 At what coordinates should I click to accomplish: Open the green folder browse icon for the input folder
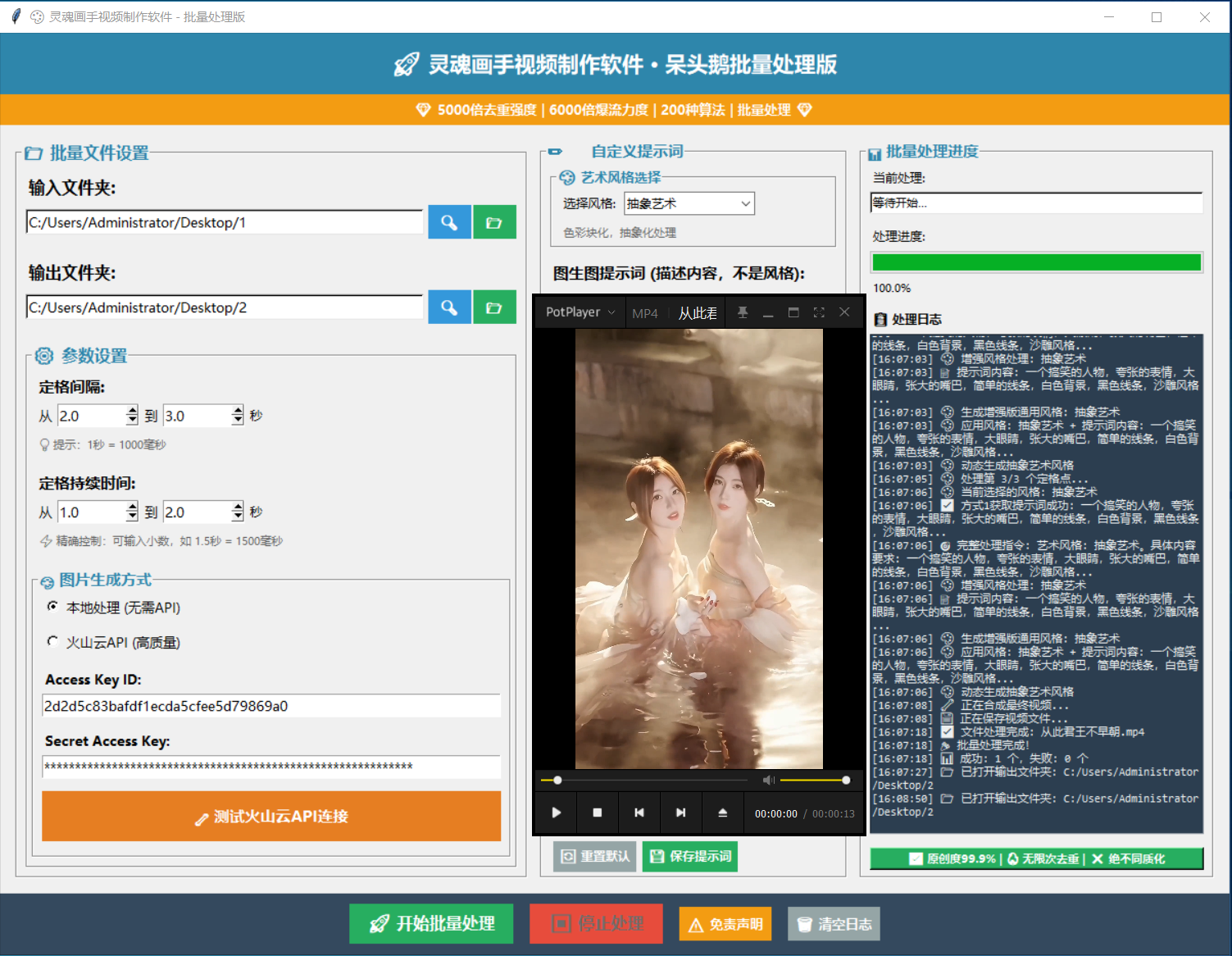(x=494, y=221)
